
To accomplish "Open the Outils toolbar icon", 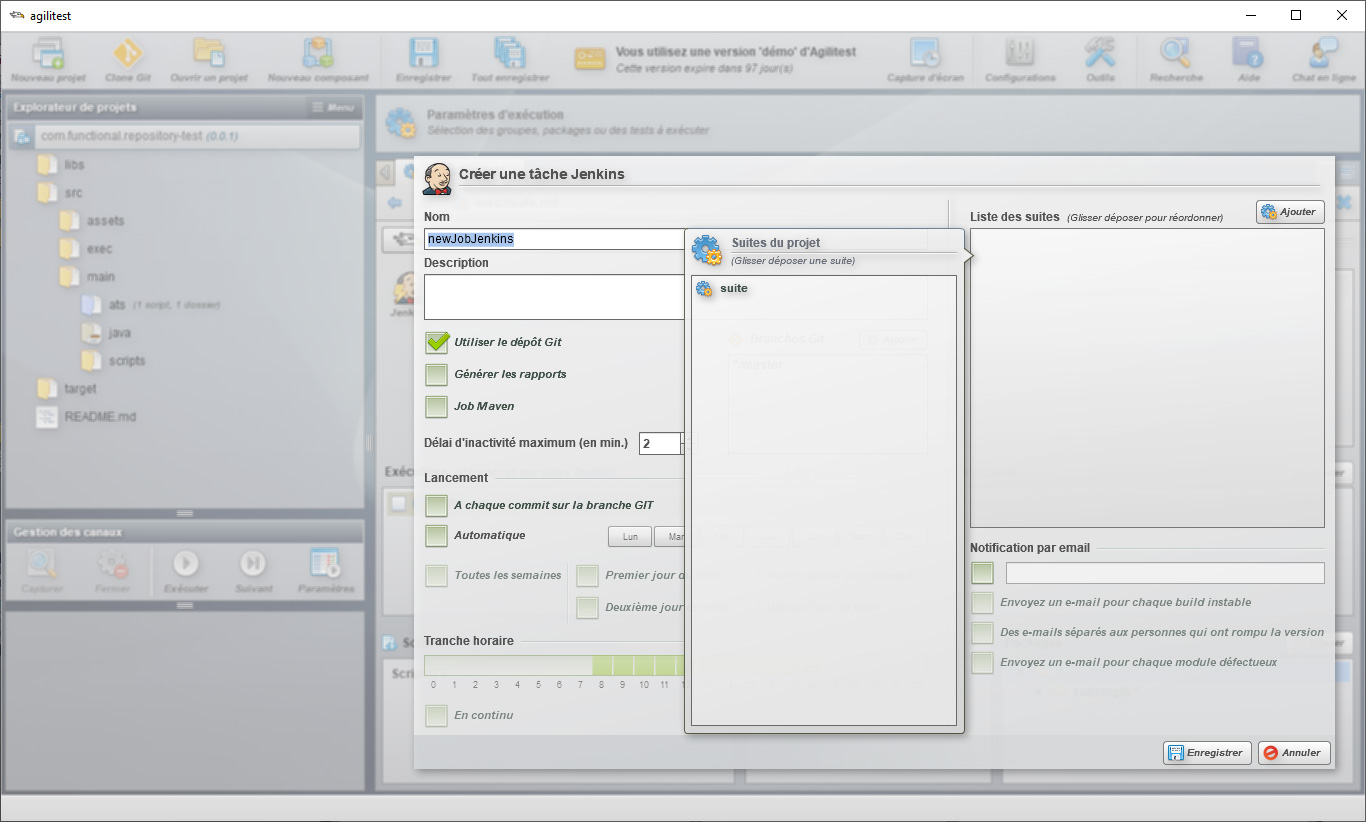I will pyautogui.click(x=1100, y=53).
